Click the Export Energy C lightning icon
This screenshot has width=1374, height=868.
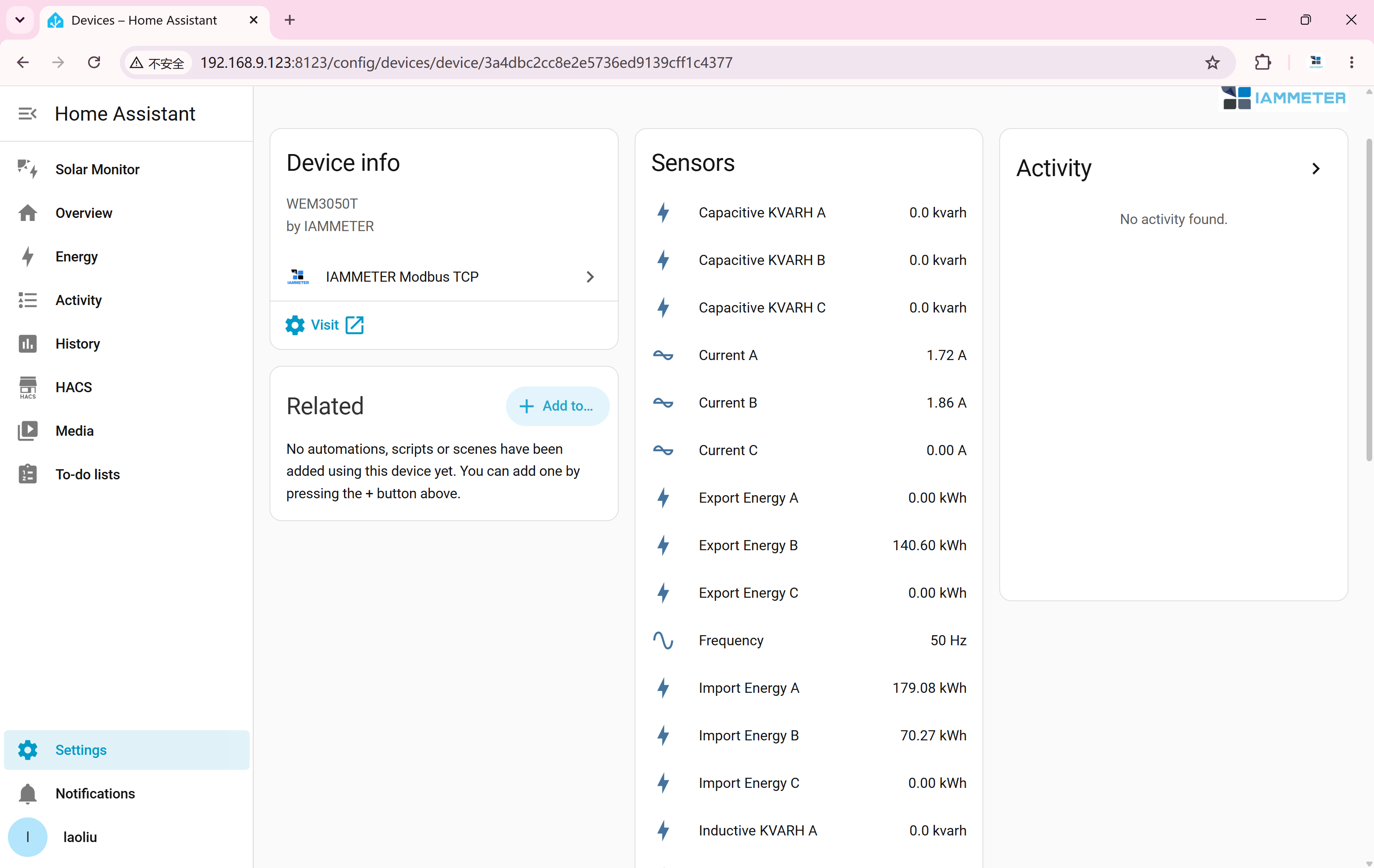(x=663, y=592)
